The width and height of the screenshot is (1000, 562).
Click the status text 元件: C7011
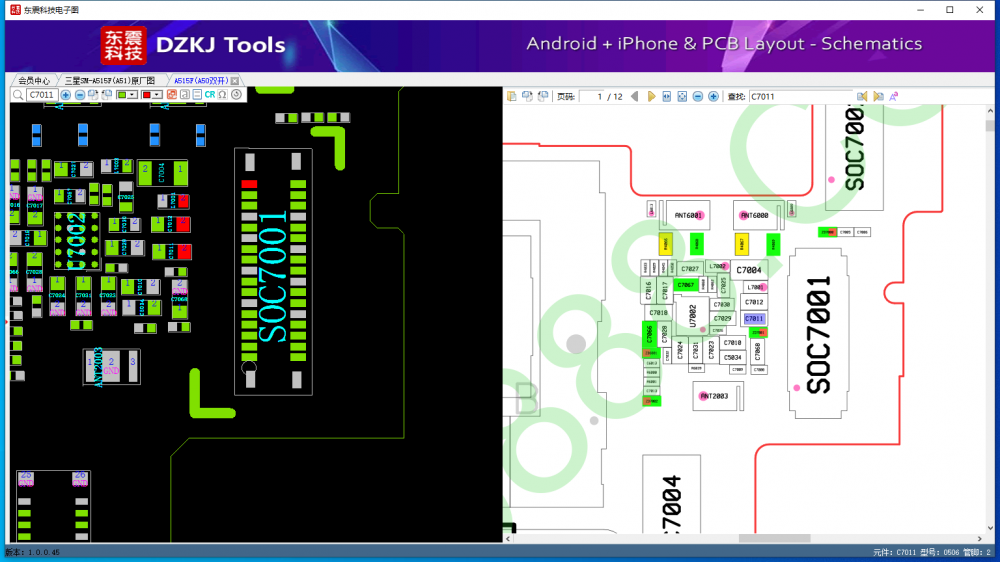(894, 552)
